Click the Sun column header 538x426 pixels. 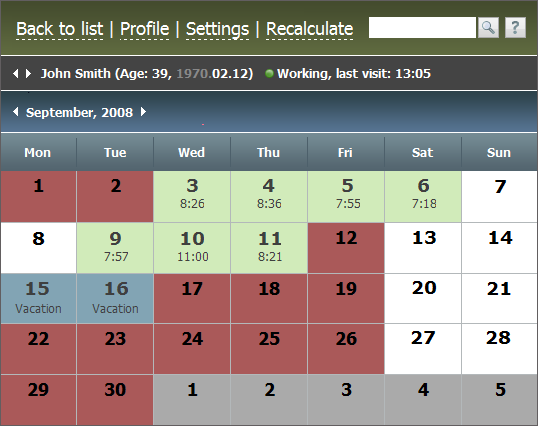tap(499, 152)
